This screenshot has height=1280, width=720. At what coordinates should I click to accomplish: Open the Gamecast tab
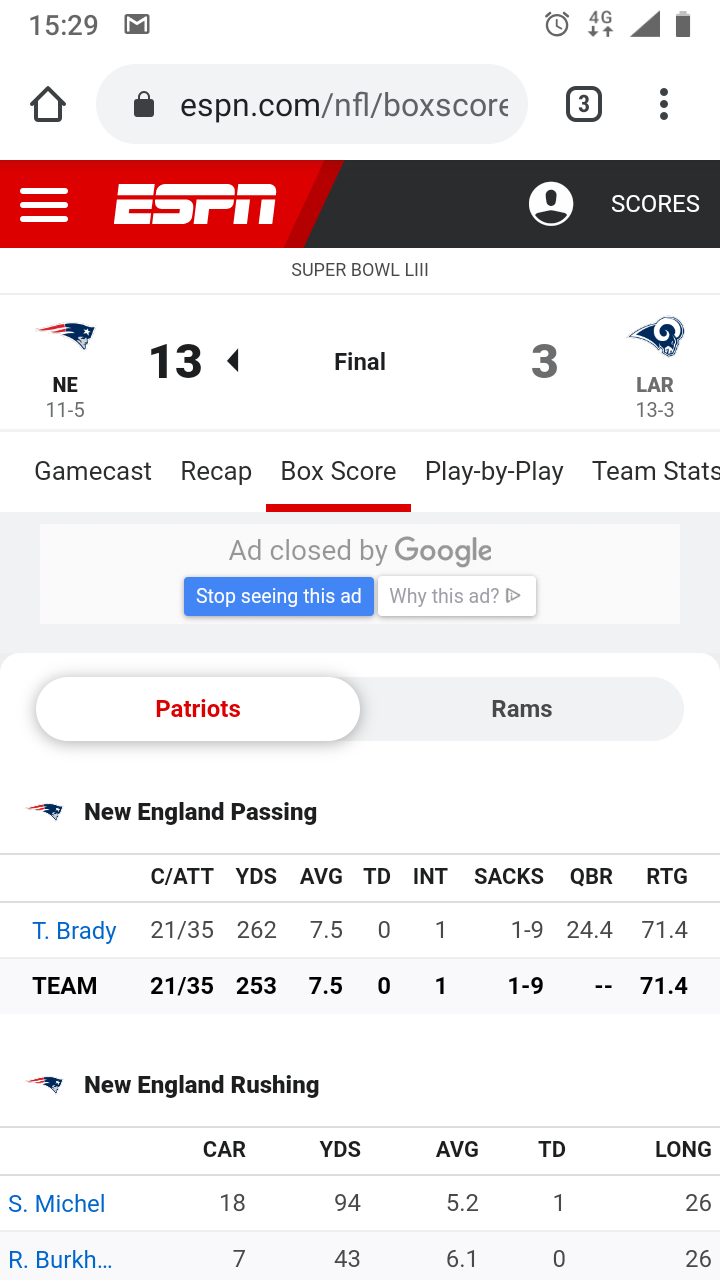[x=93, y=471]
